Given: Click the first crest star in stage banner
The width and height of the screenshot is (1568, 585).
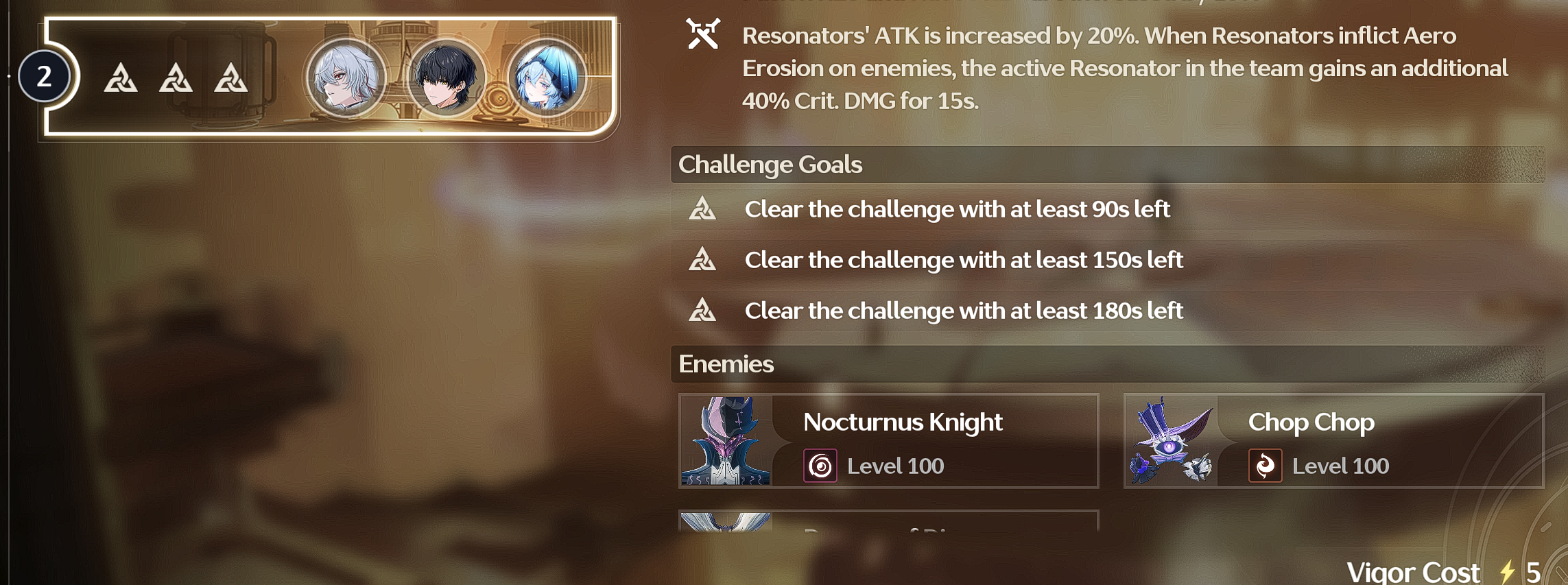Looking at the screenshot, I should point(121,77).
